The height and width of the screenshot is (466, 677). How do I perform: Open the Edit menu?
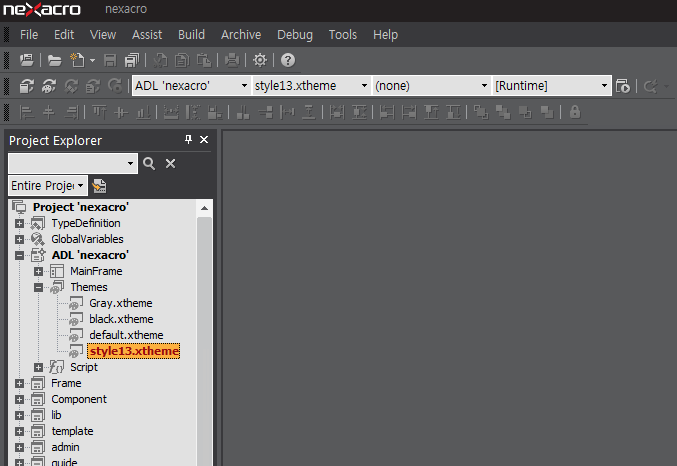[x=64, y=35]
